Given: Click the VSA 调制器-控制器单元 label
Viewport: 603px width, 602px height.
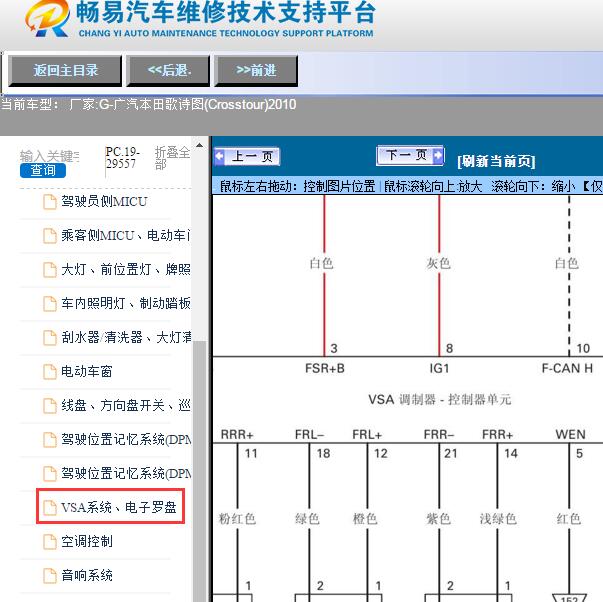Looking at the screenshot, I should pos(440,400).
